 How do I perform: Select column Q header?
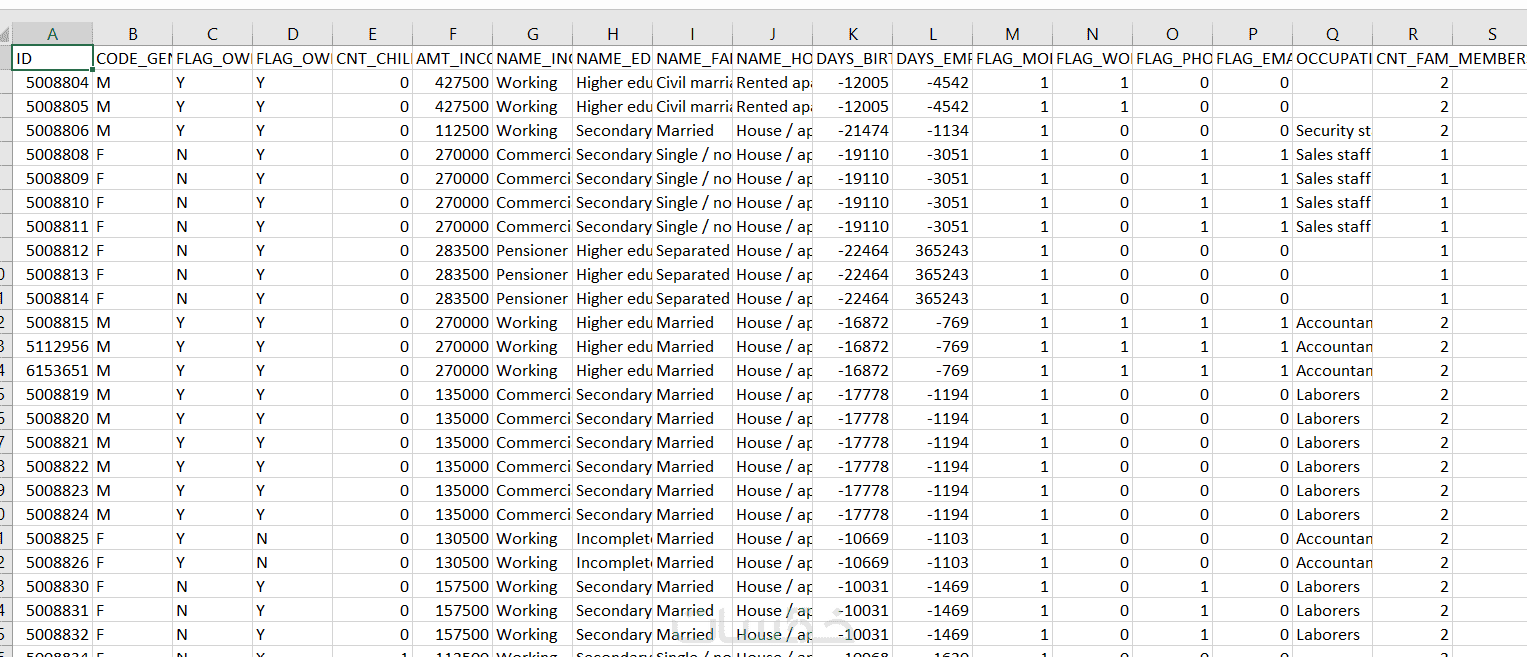coord(1333,34)
